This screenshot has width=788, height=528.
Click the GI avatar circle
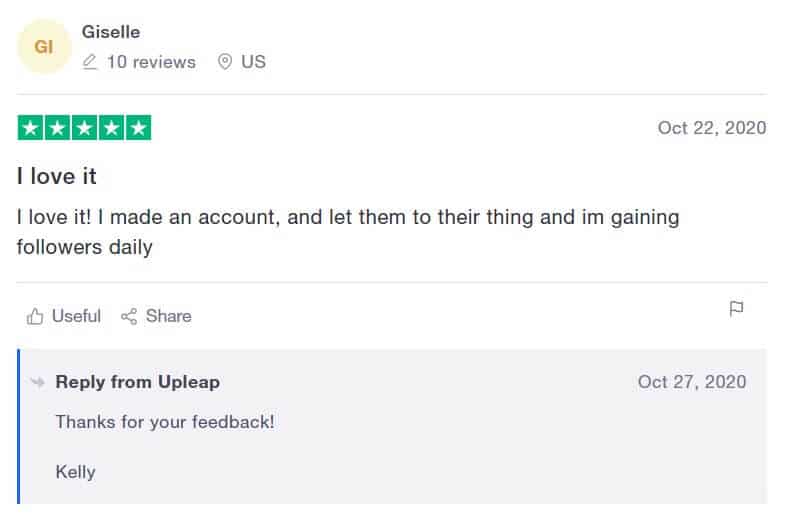click(x=44, y=47)
